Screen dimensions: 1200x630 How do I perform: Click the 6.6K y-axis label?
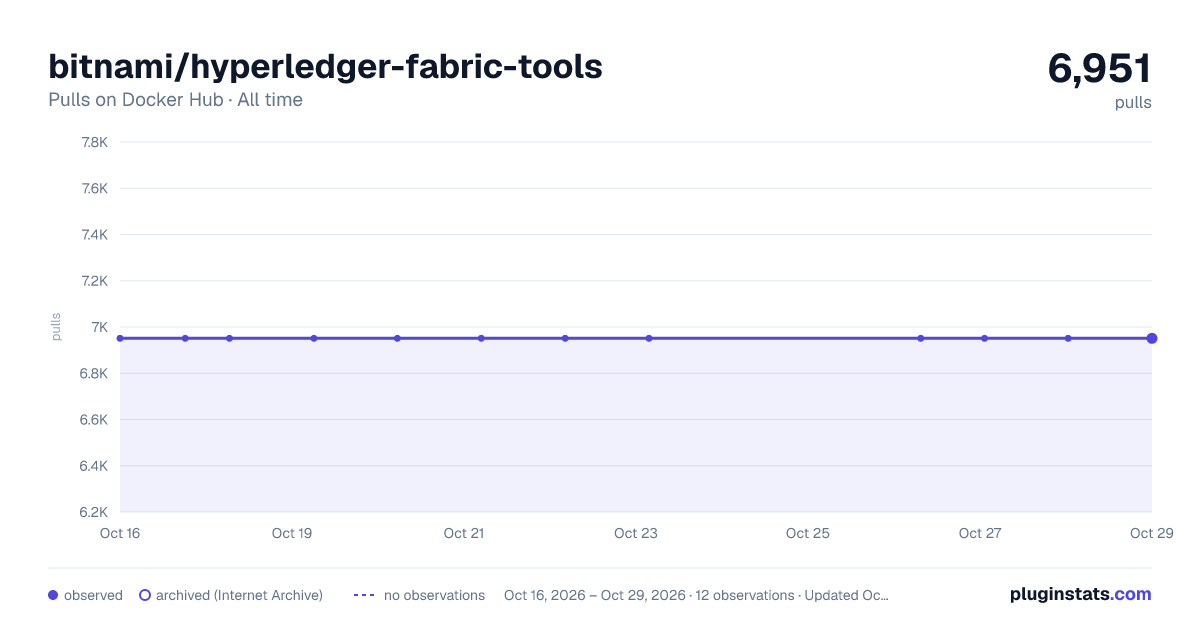tap(94, 420)
